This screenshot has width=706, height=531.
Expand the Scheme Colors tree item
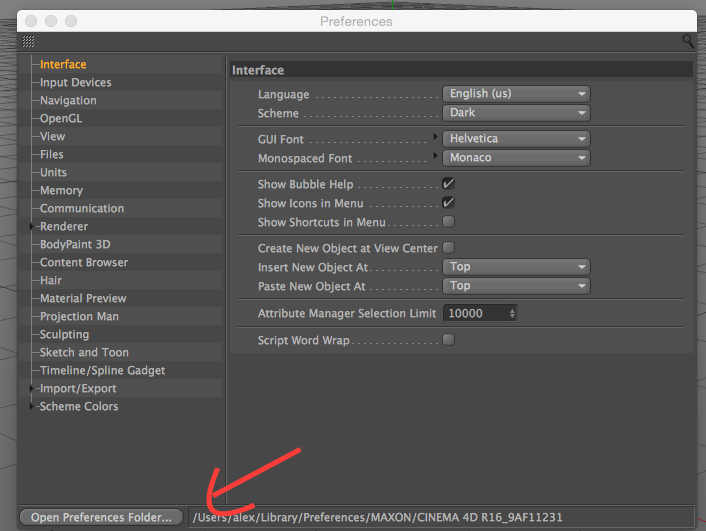(x=32, y=406)
